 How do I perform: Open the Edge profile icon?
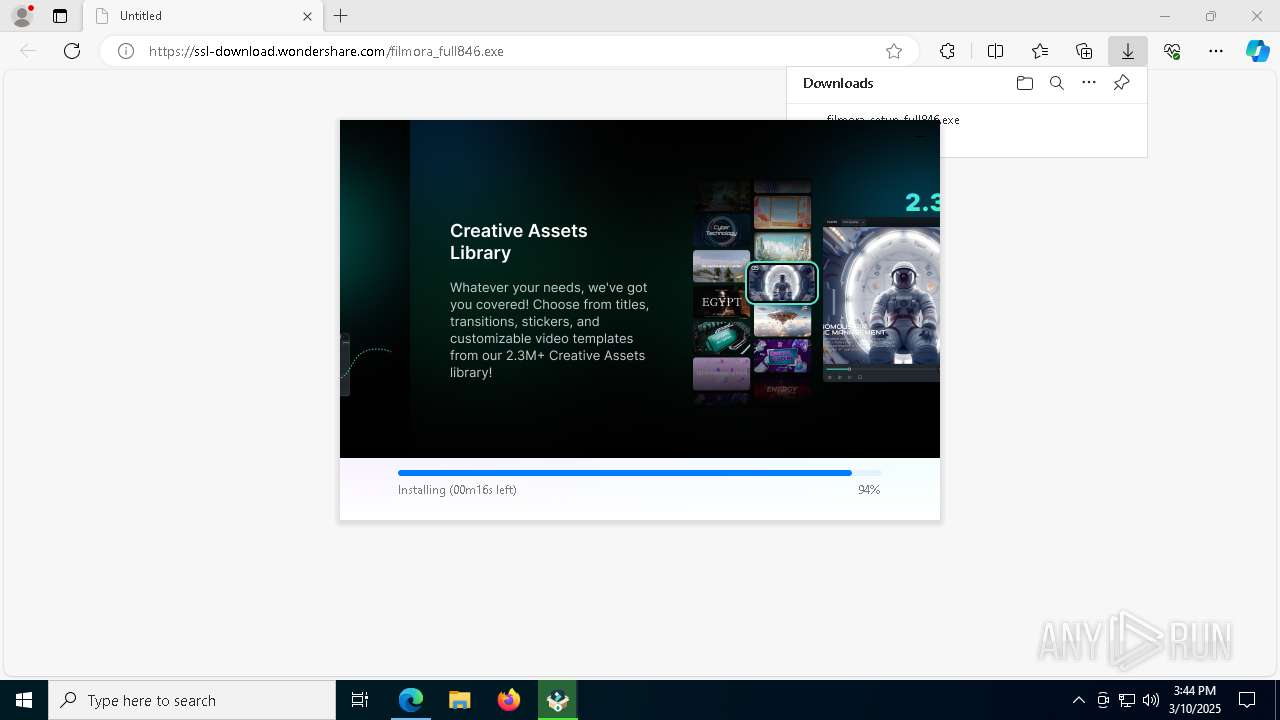(x=21, y=16)
